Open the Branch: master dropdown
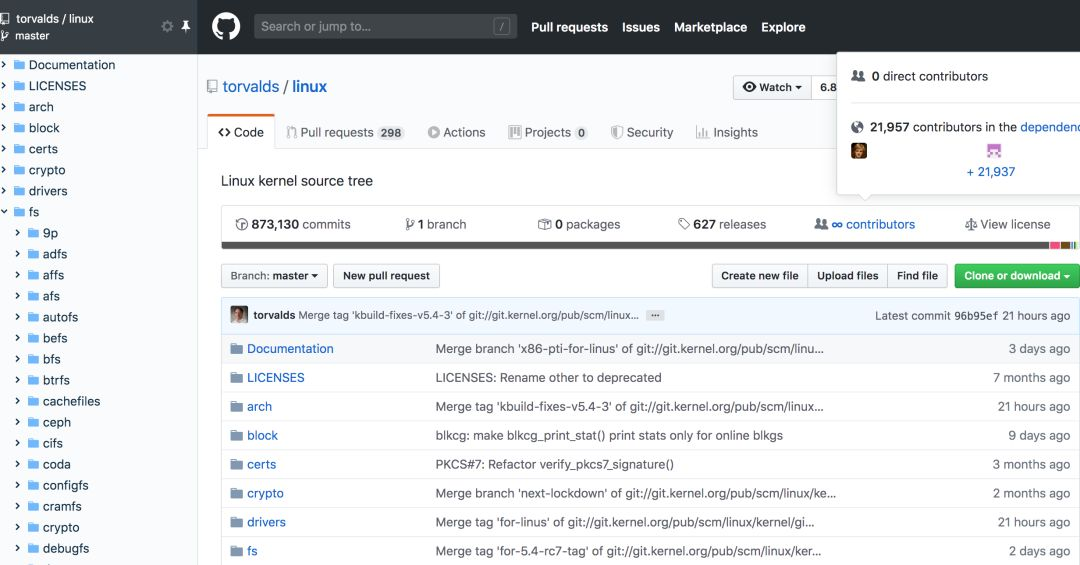The width and height of the screenshot is (1080, 565). pyautogui.click(x=274, y=276)
